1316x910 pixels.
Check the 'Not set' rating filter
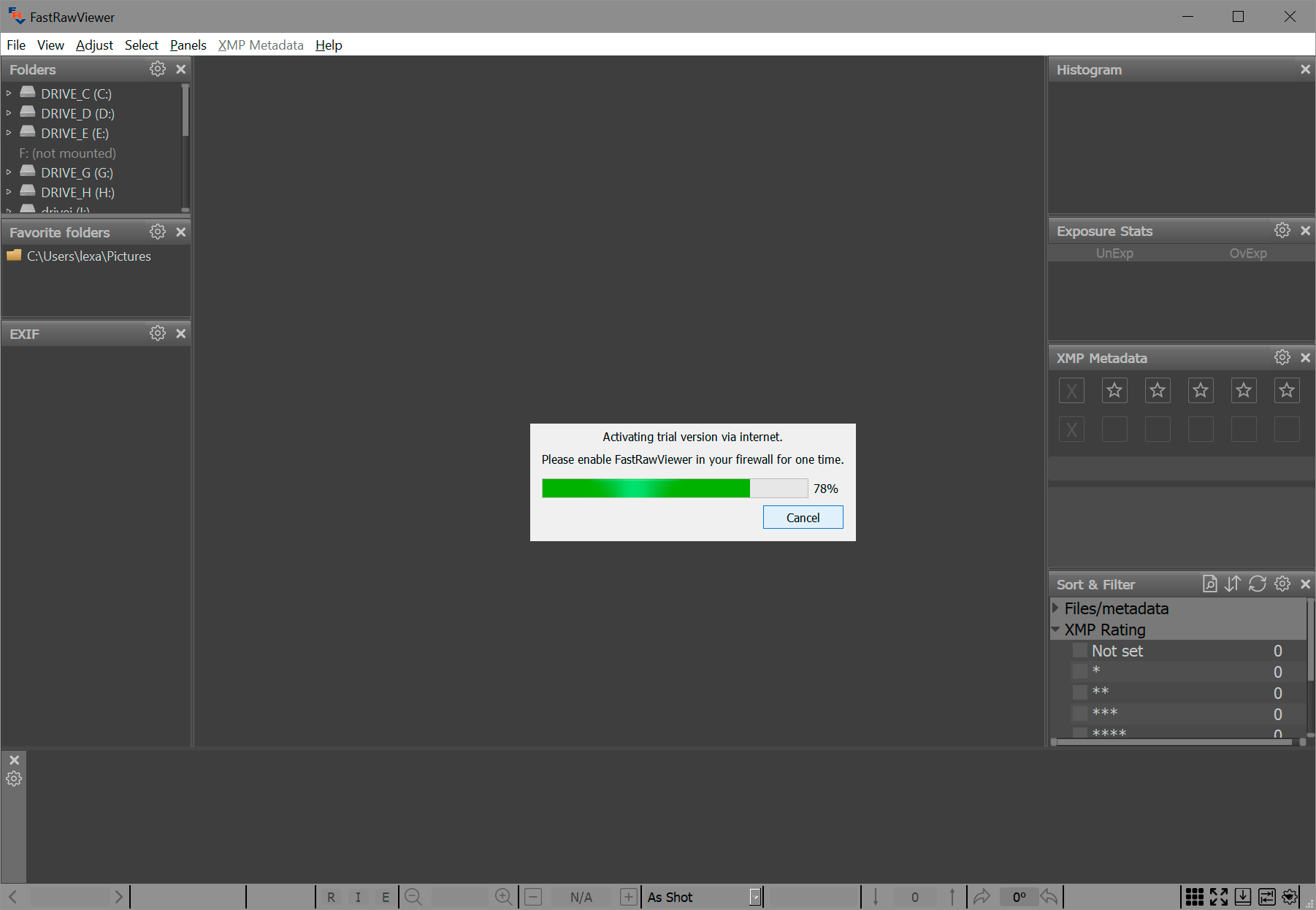pyautogui.click(x=1080, y=651)
